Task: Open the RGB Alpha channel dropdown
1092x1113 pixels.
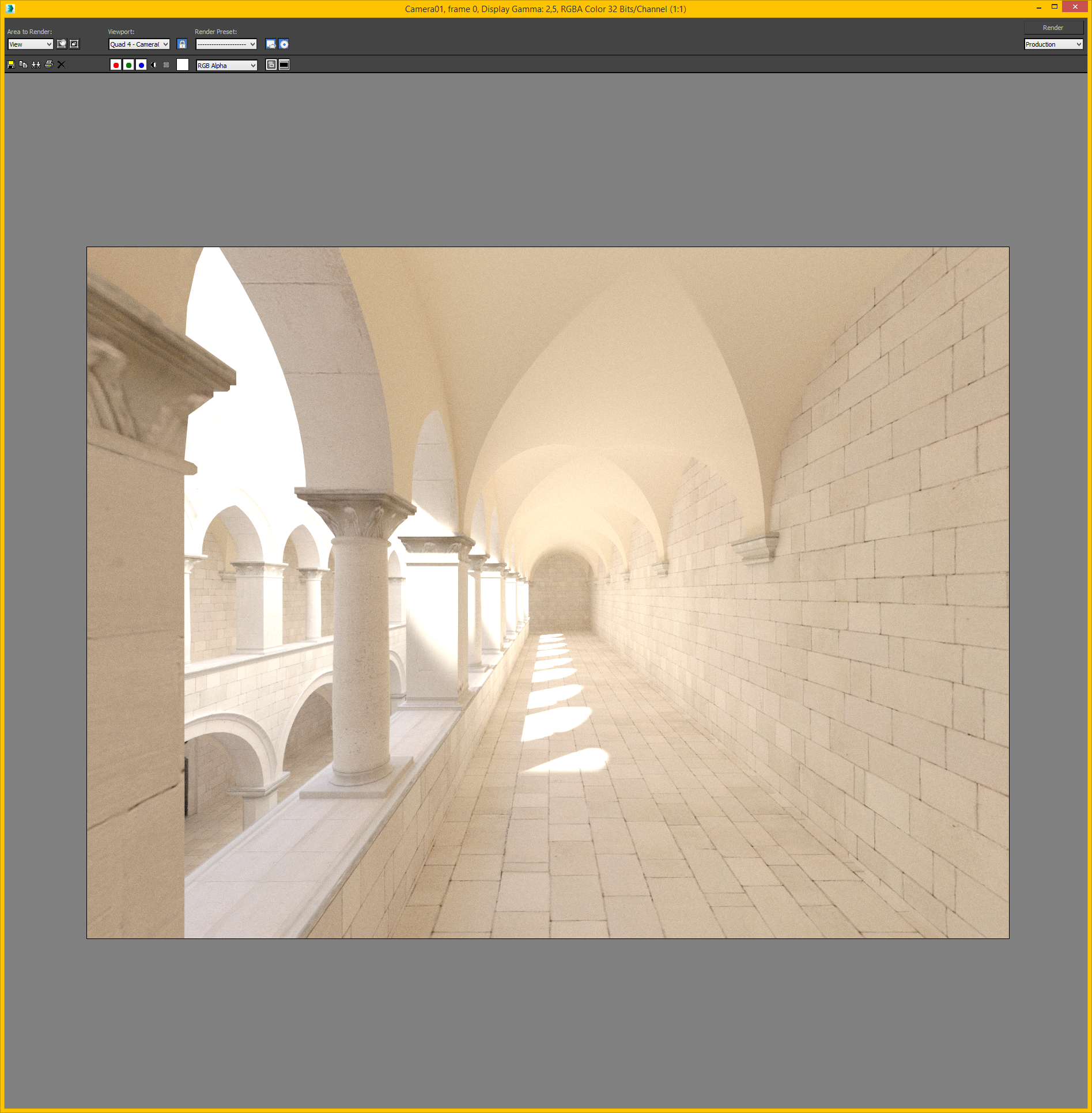Action: (226, 66)
